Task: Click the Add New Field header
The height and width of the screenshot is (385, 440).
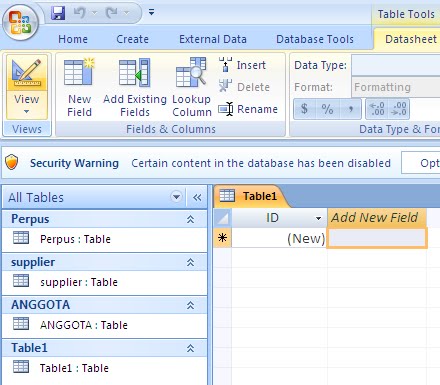Action: point(377,218)
